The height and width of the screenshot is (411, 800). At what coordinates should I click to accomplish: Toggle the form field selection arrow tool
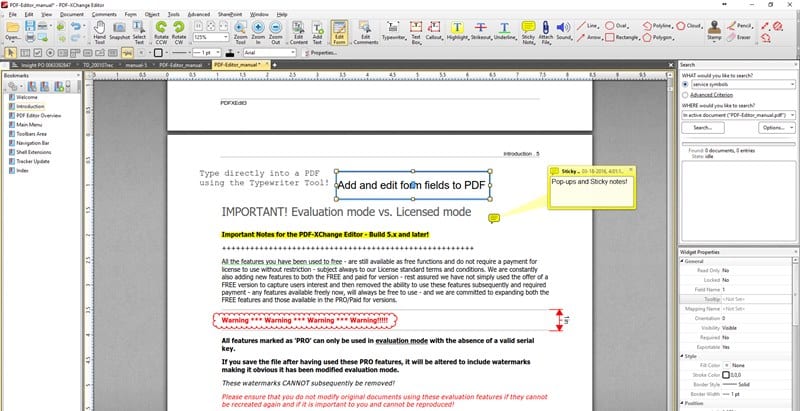point(11,53)
